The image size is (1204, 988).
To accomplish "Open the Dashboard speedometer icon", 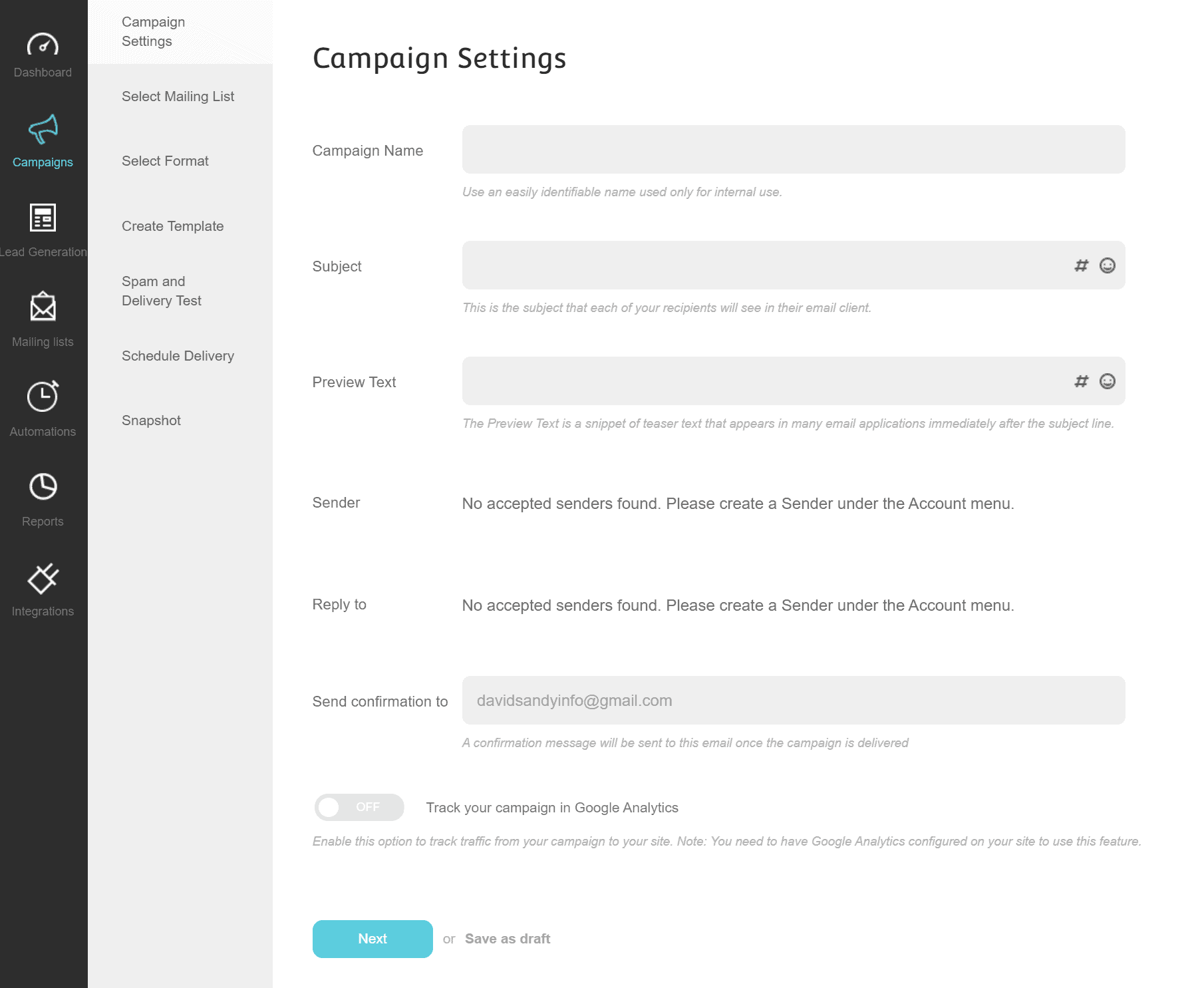I will [x=43, y=45].
